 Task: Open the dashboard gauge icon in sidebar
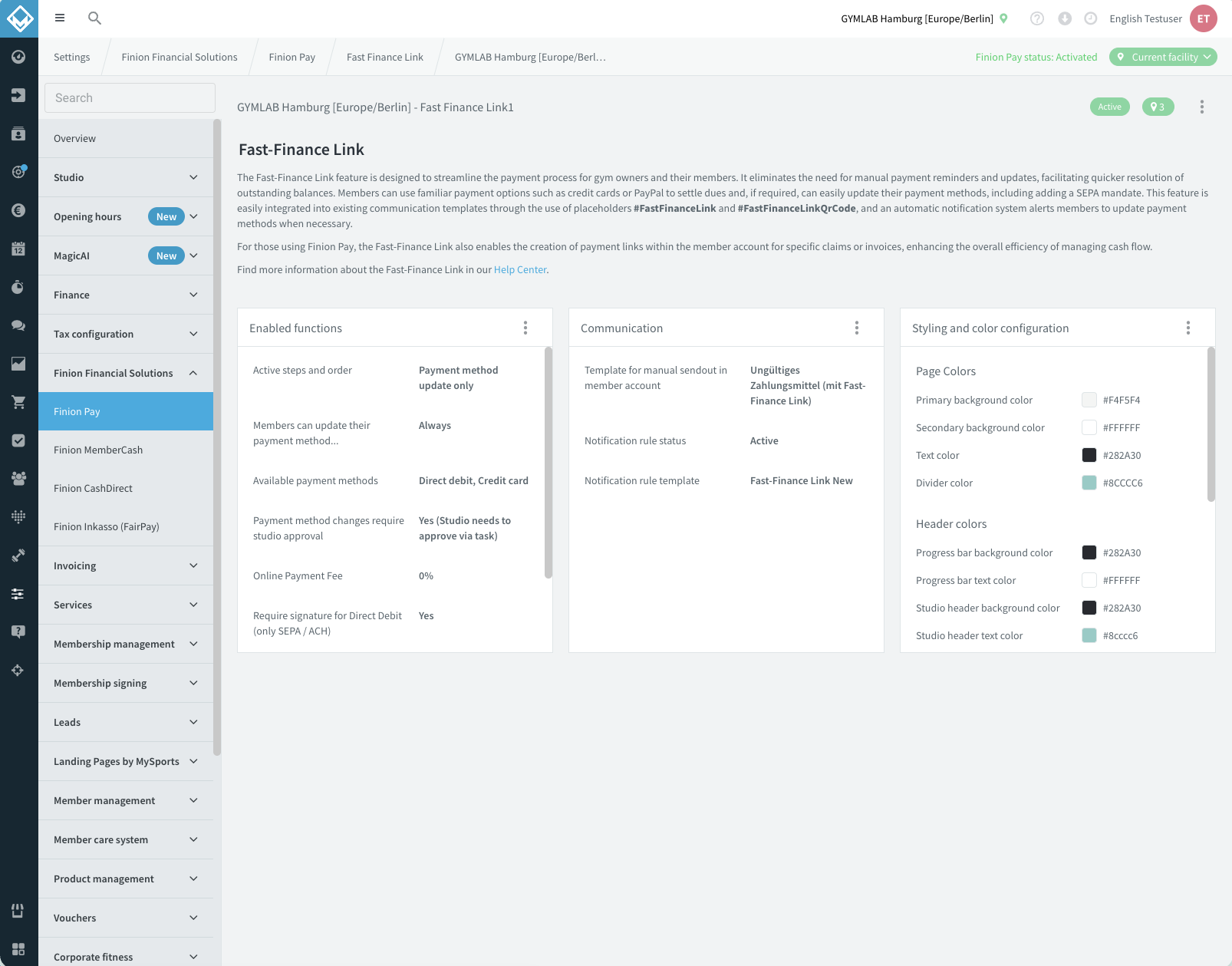point(18,57)
